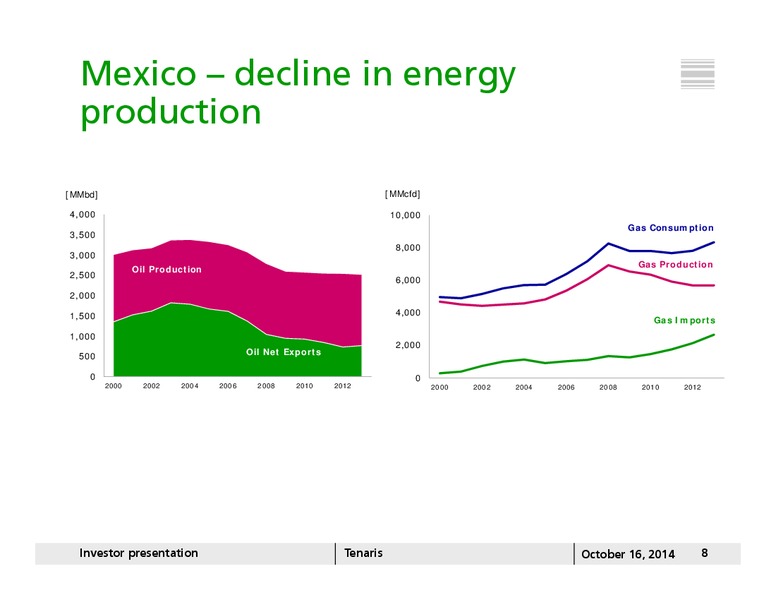
Task: Click the '10,000' tick on the gas chart axis
Action: (x=405, y=215)
